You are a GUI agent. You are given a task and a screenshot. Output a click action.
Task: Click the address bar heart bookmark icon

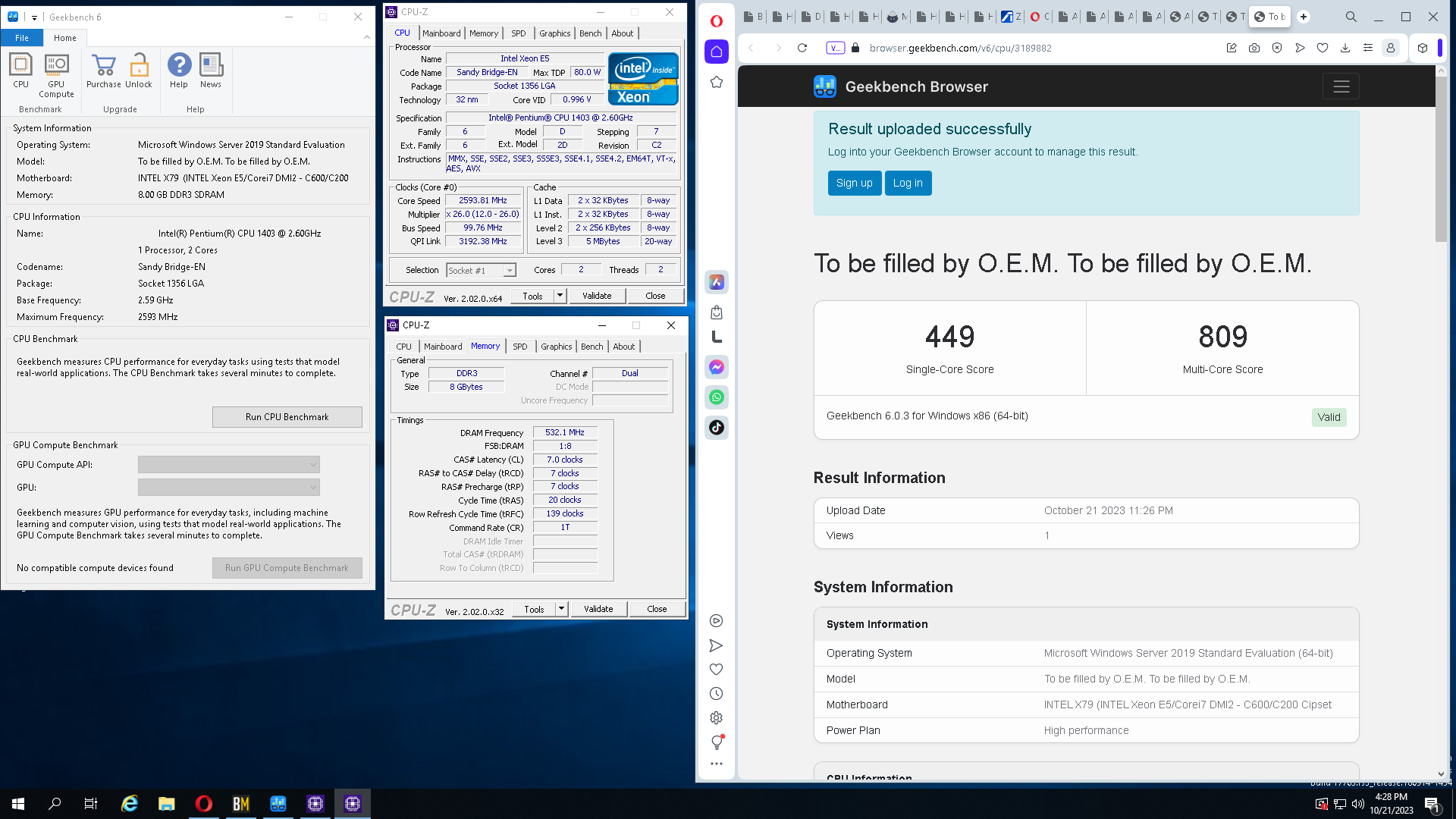pyautogui.click(x=1323, y=48)
